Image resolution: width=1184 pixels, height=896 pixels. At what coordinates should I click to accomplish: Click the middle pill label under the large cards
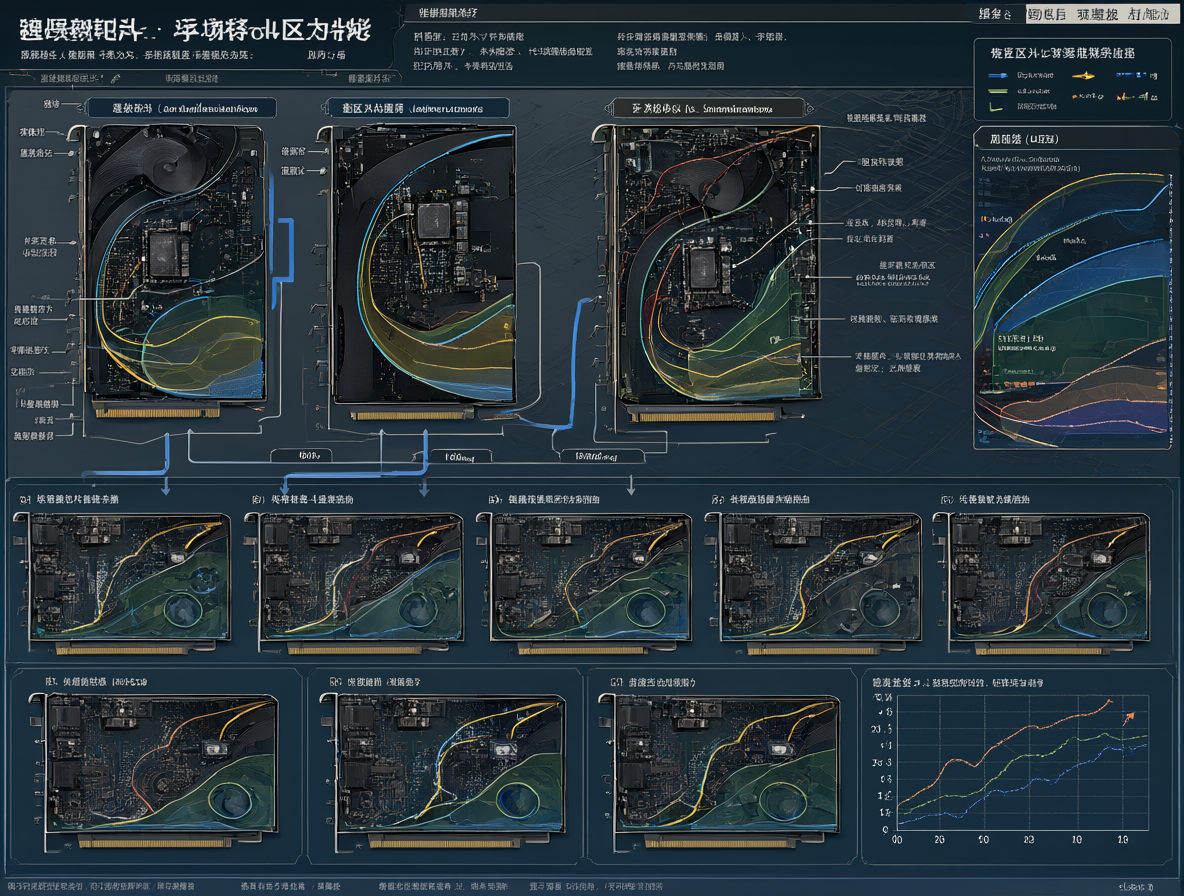(x=460, y=457)
